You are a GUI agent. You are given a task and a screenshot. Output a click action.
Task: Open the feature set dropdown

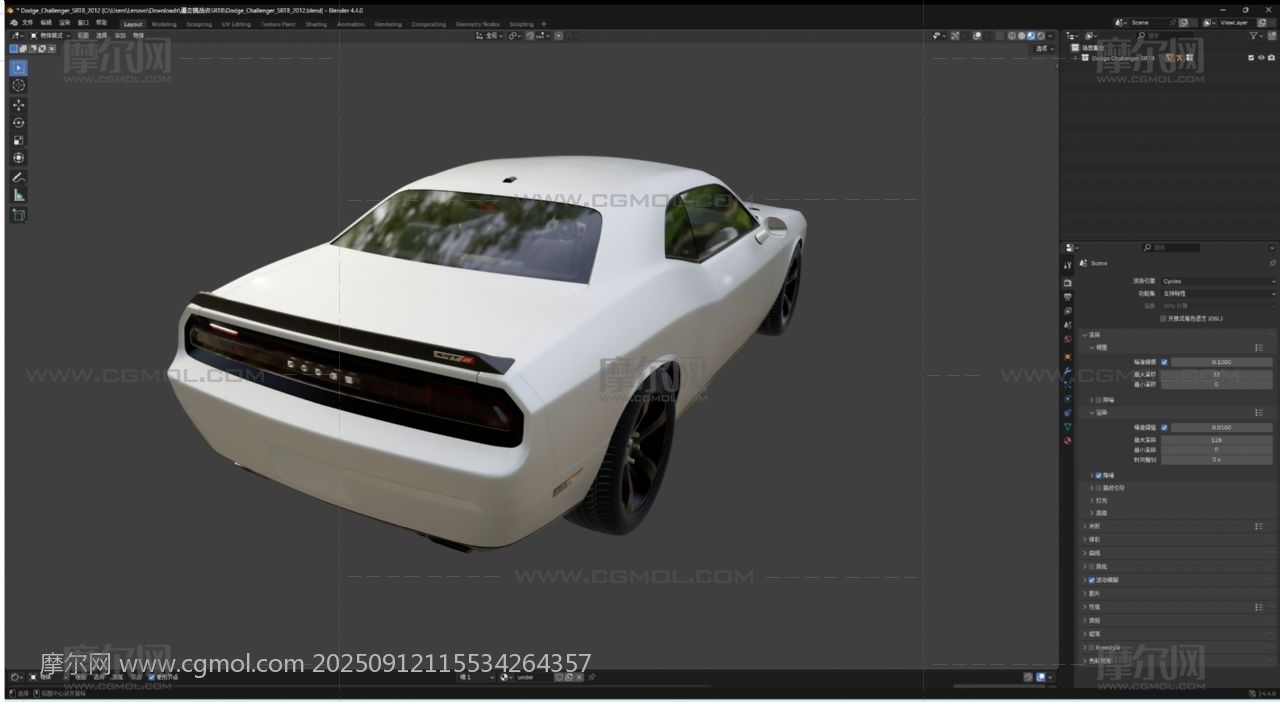1218,294
